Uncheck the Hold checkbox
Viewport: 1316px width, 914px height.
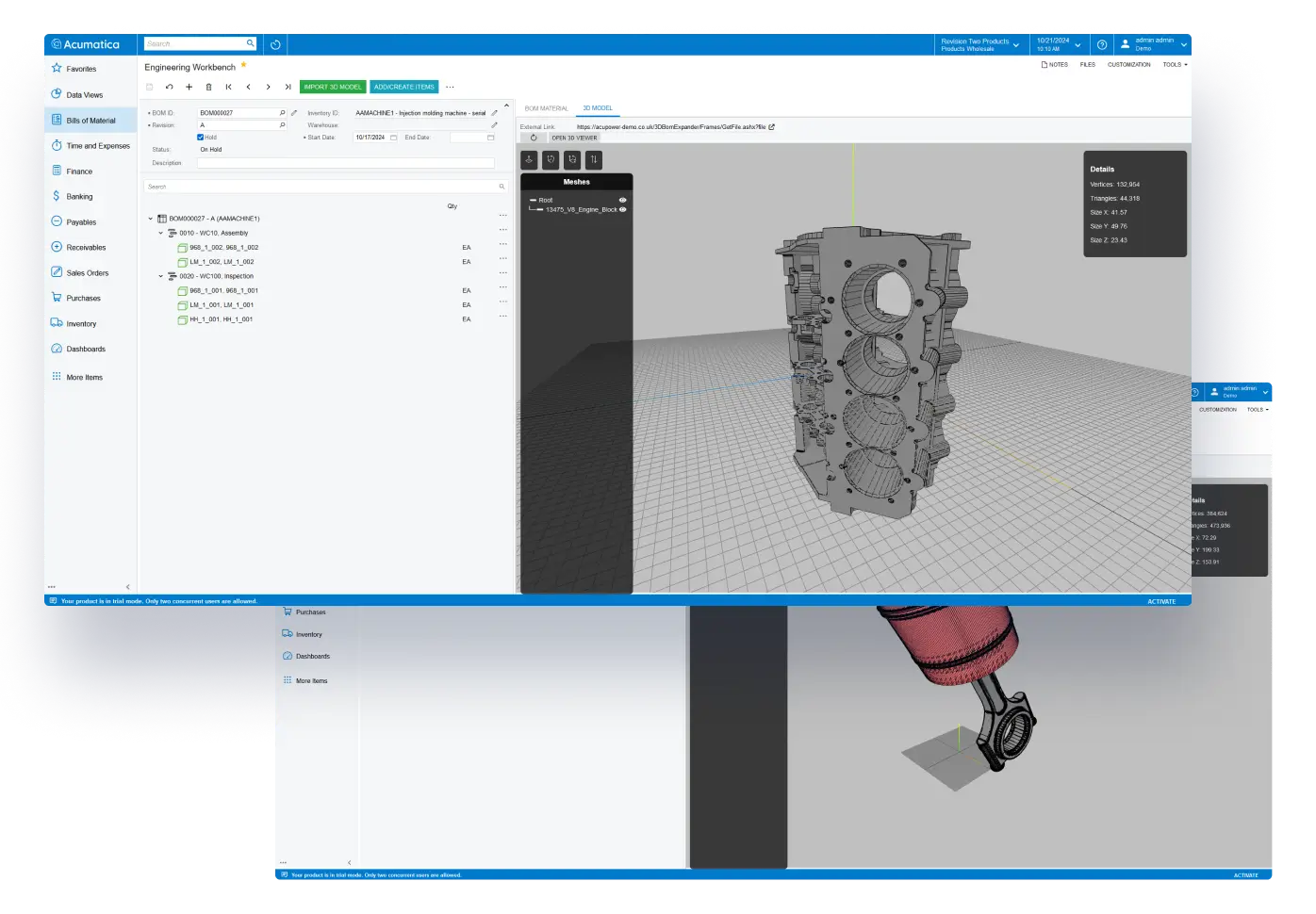click(200, 138)
